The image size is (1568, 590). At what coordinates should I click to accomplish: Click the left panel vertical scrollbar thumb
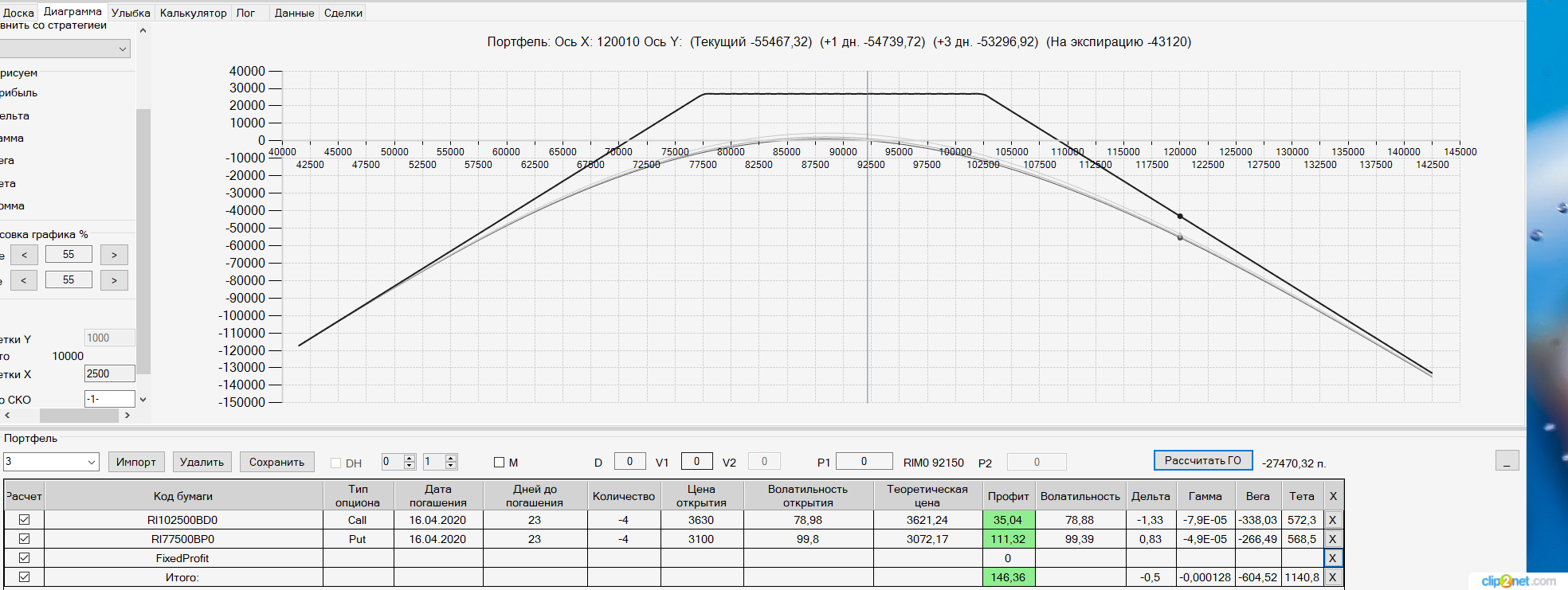(143, 240)
